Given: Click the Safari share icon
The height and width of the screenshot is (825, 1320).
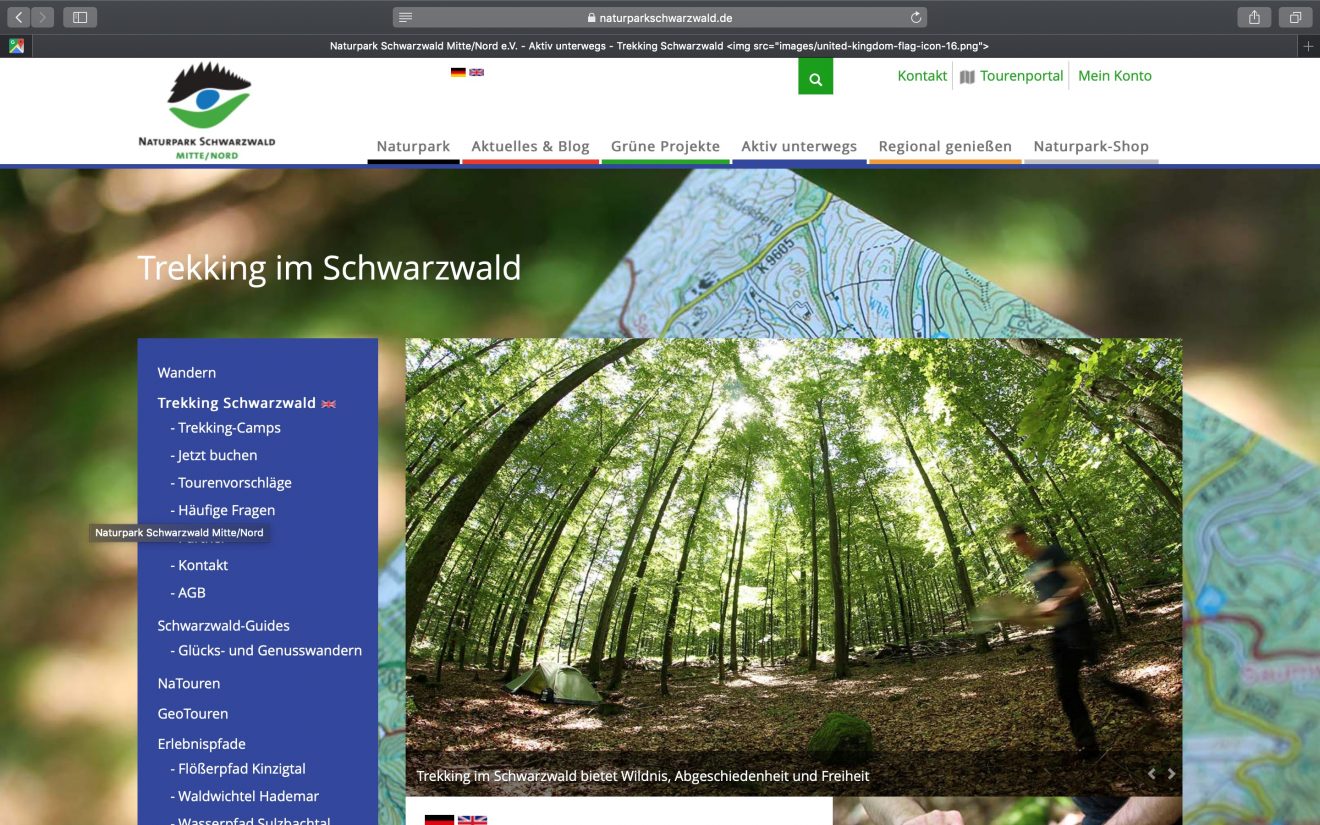Looking at the screenshot, I should pos(1254,17).
